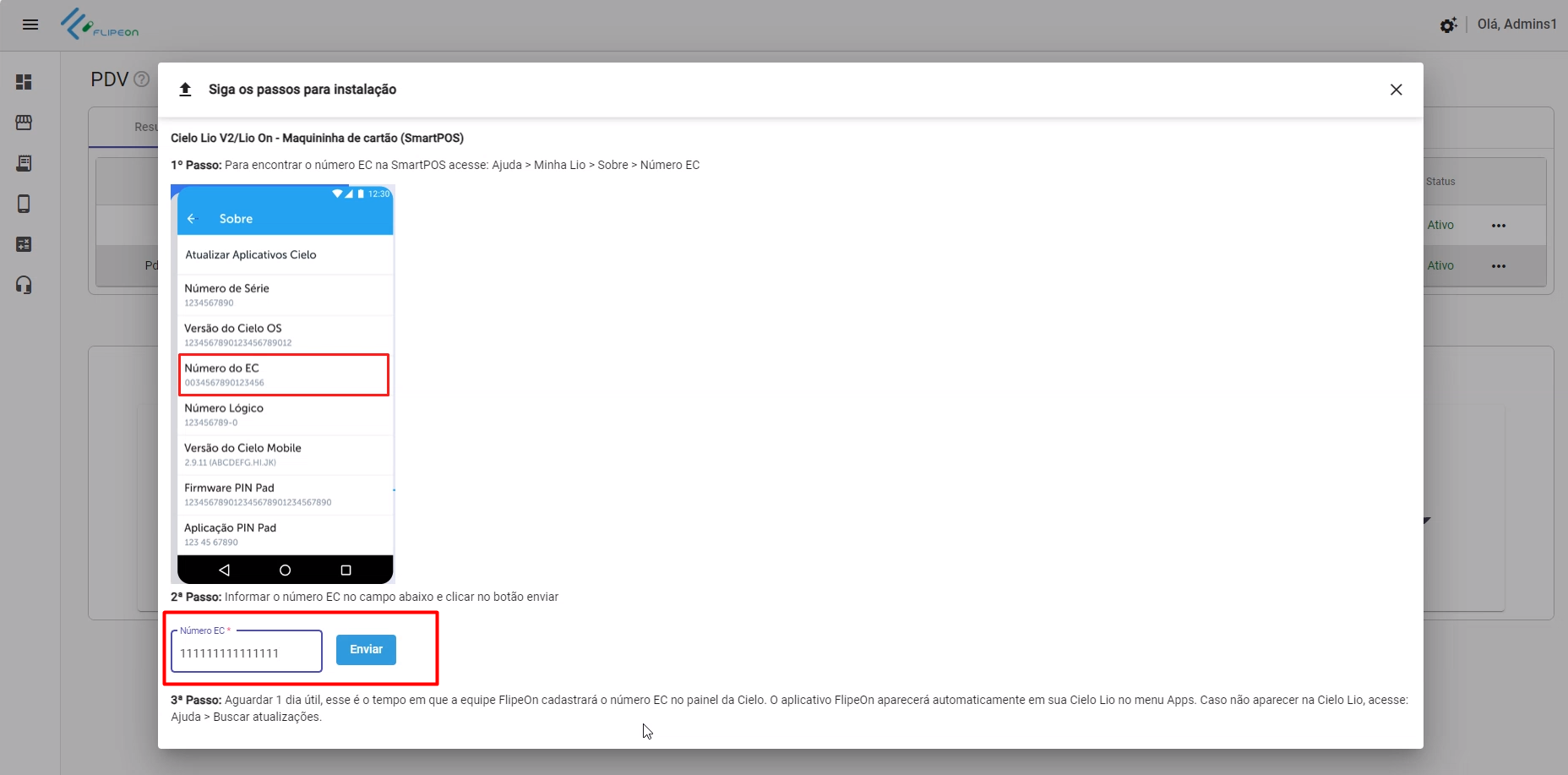
Task: Click 'Siga os passos para instalação' heading
Action: [x=302, y=90]
